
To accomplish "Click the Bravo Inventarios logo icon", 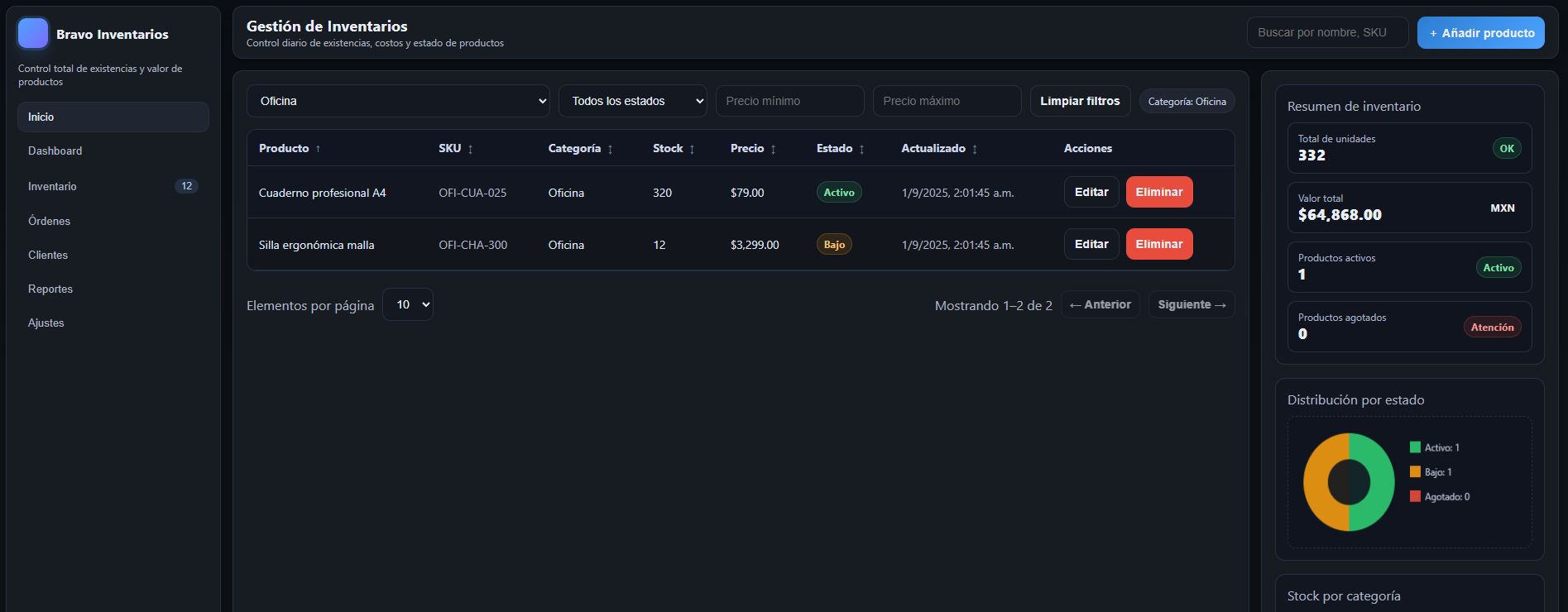I will point(33,34).
